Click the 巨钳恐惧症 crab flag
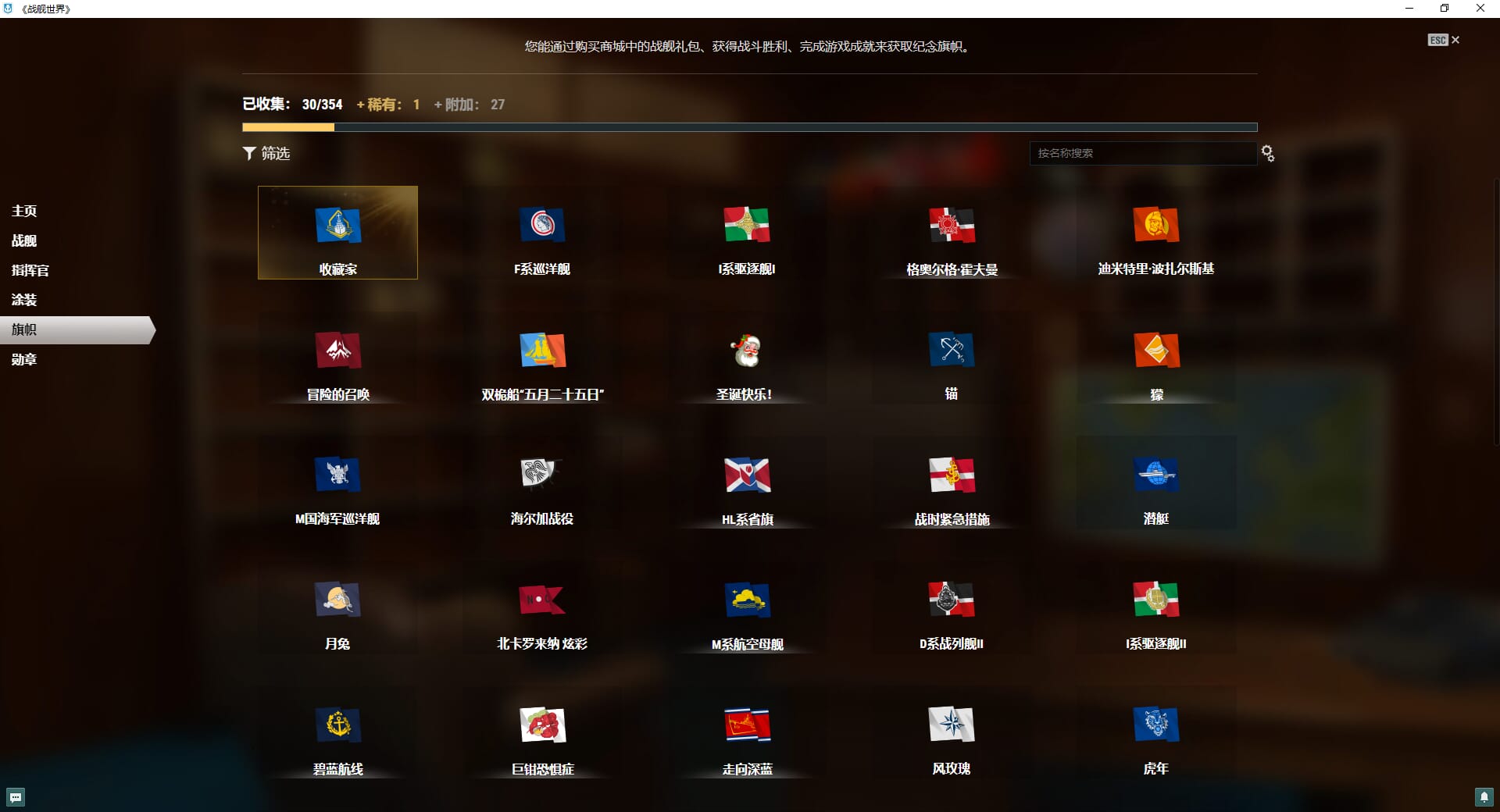 [x=542, y=726]
